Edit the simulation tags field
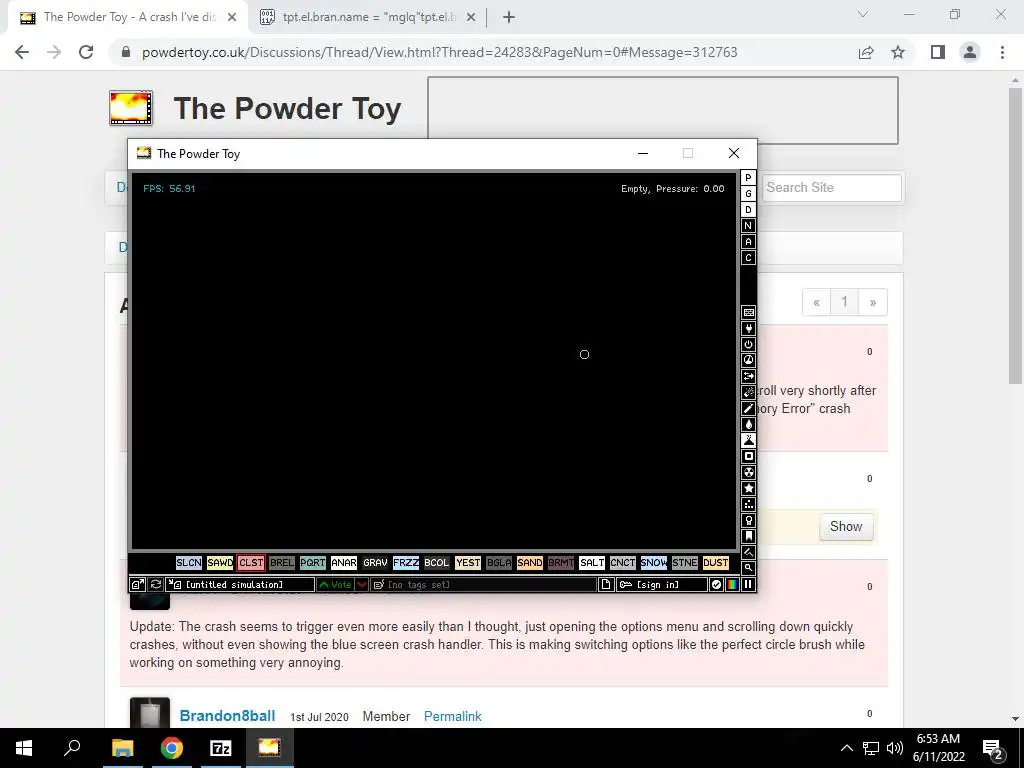The image size is (1024, 768). click(x=484, y=584)
